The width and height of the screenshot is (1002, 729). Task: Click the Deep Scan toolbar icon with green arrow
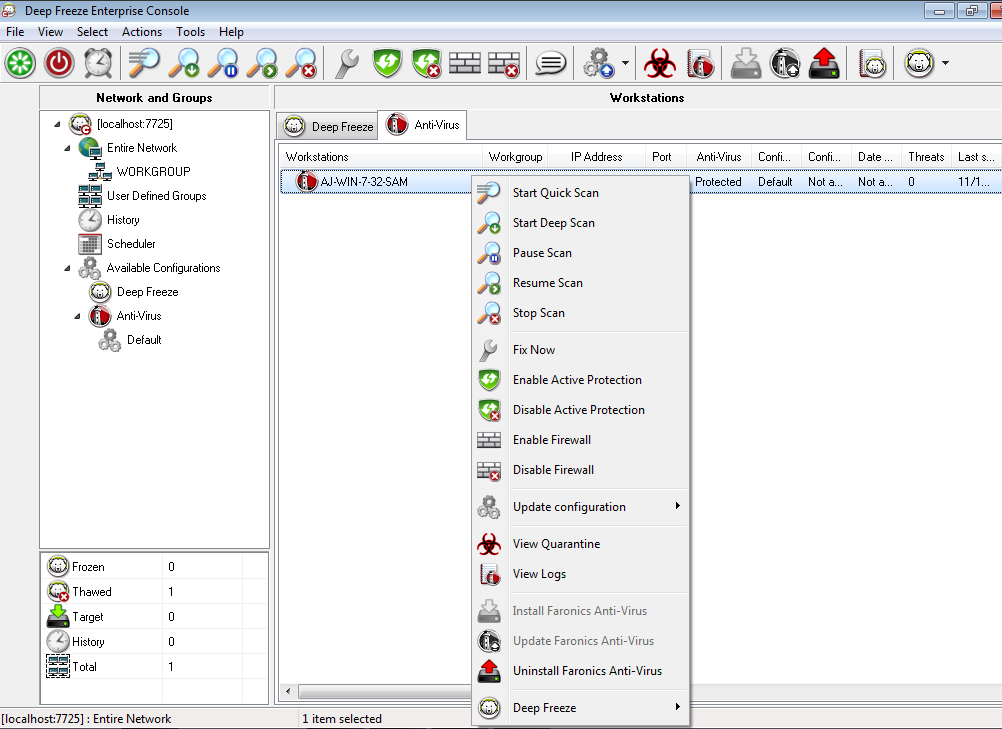(184, 63)
